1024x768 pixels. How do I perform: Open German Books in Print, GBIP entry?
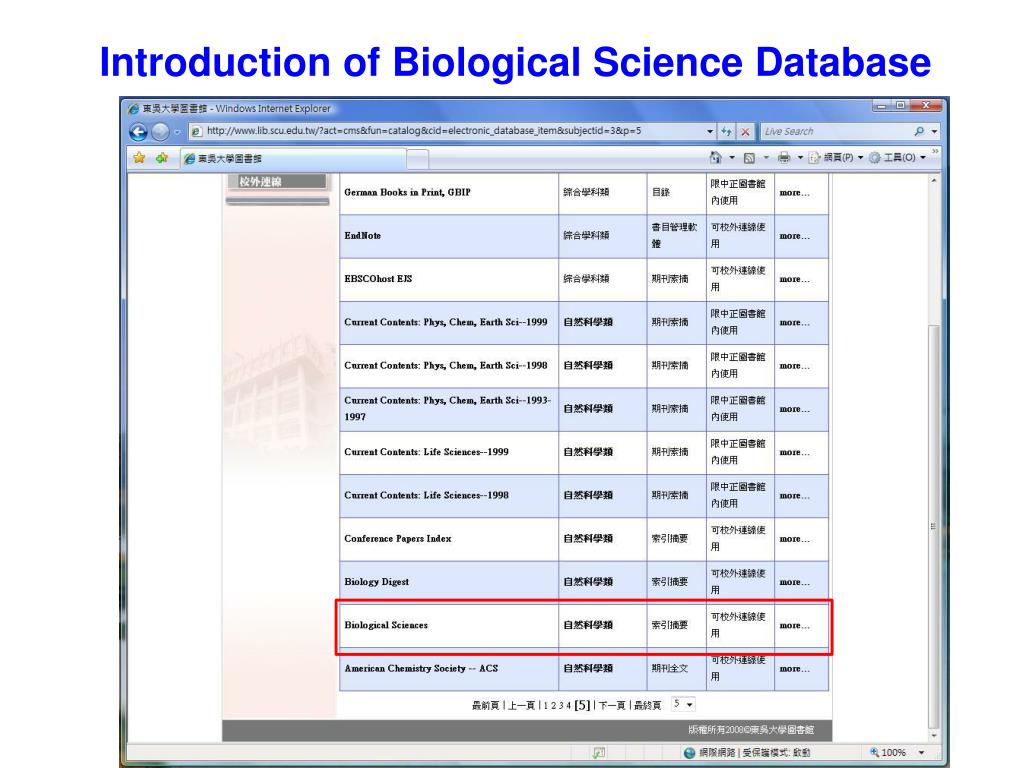coord(407,192)
